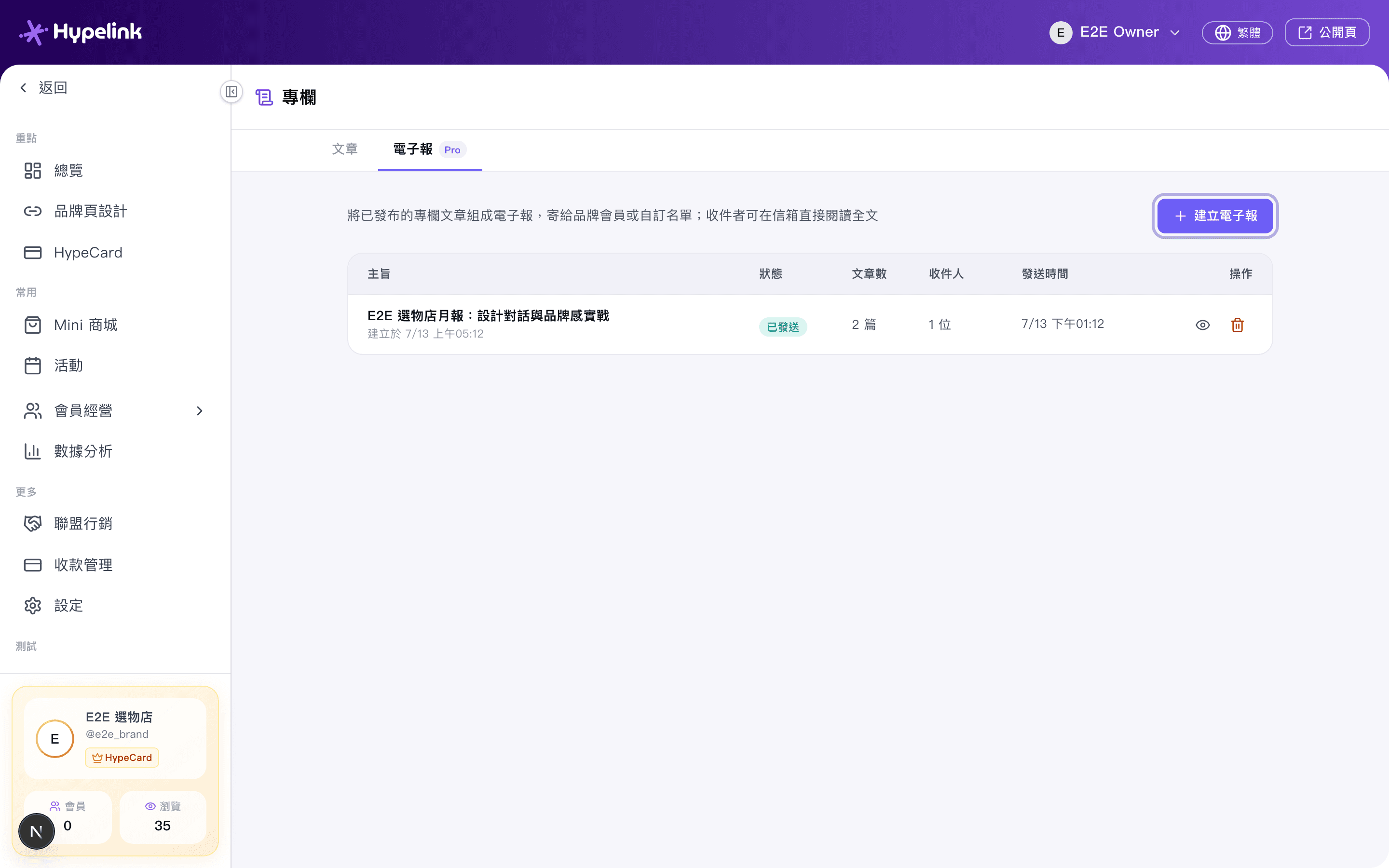Open HypeCard card icon

(33, 253)
